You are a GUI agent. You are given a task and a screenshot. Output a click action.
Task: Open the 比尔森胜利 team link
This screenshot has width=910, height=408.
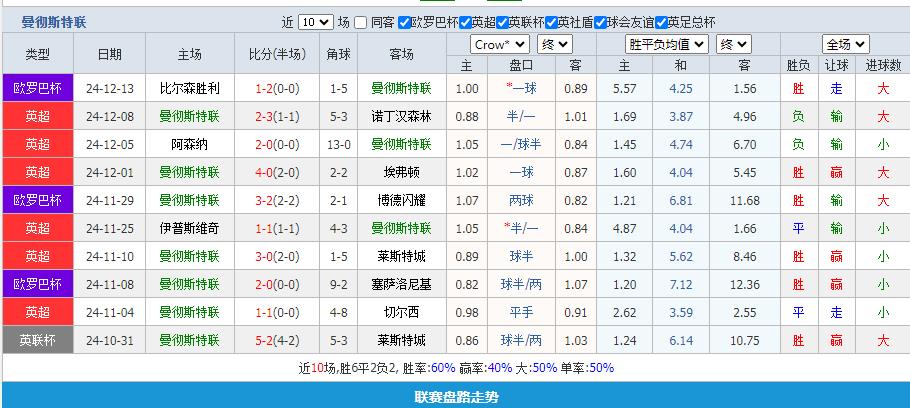point(189,88)
